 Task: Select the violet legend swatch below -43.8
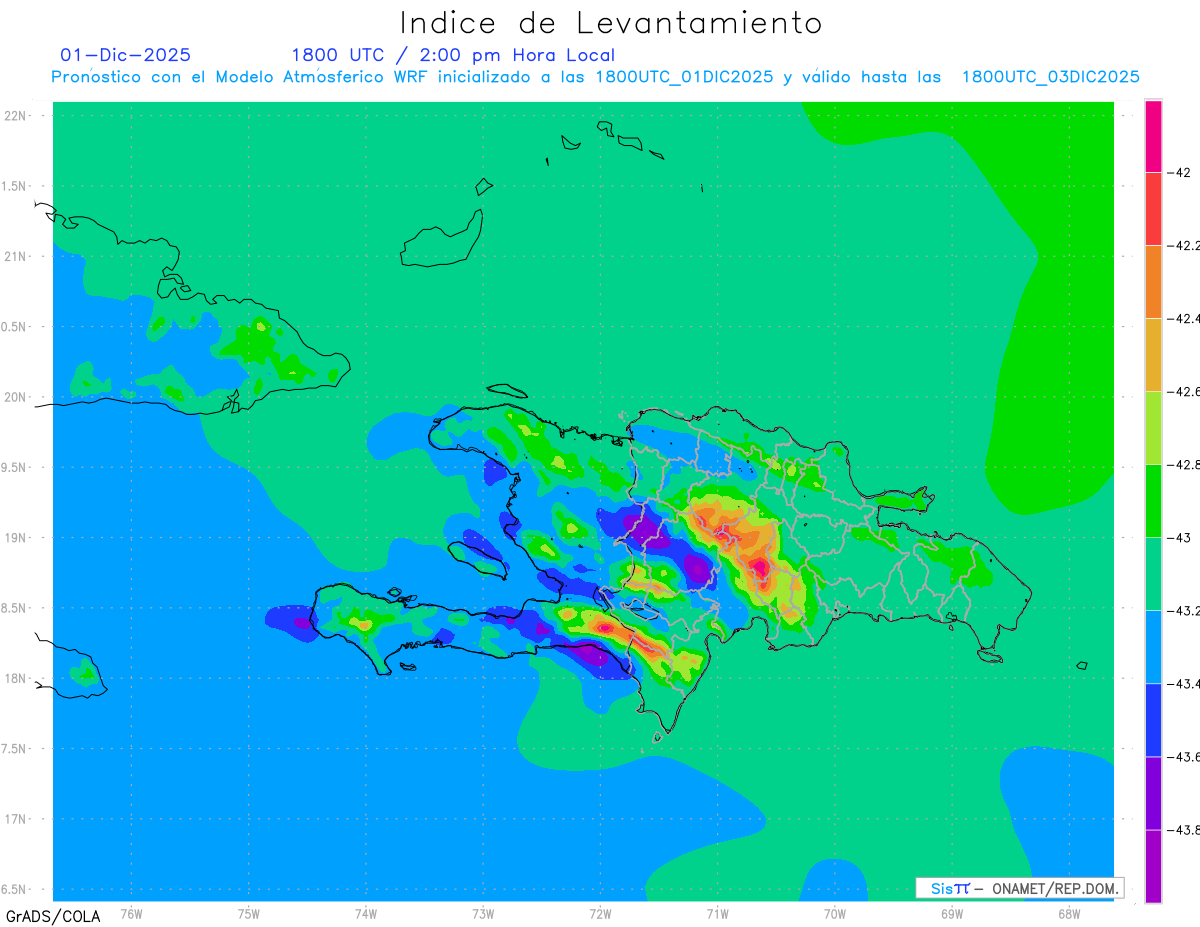pos(1153,866)
